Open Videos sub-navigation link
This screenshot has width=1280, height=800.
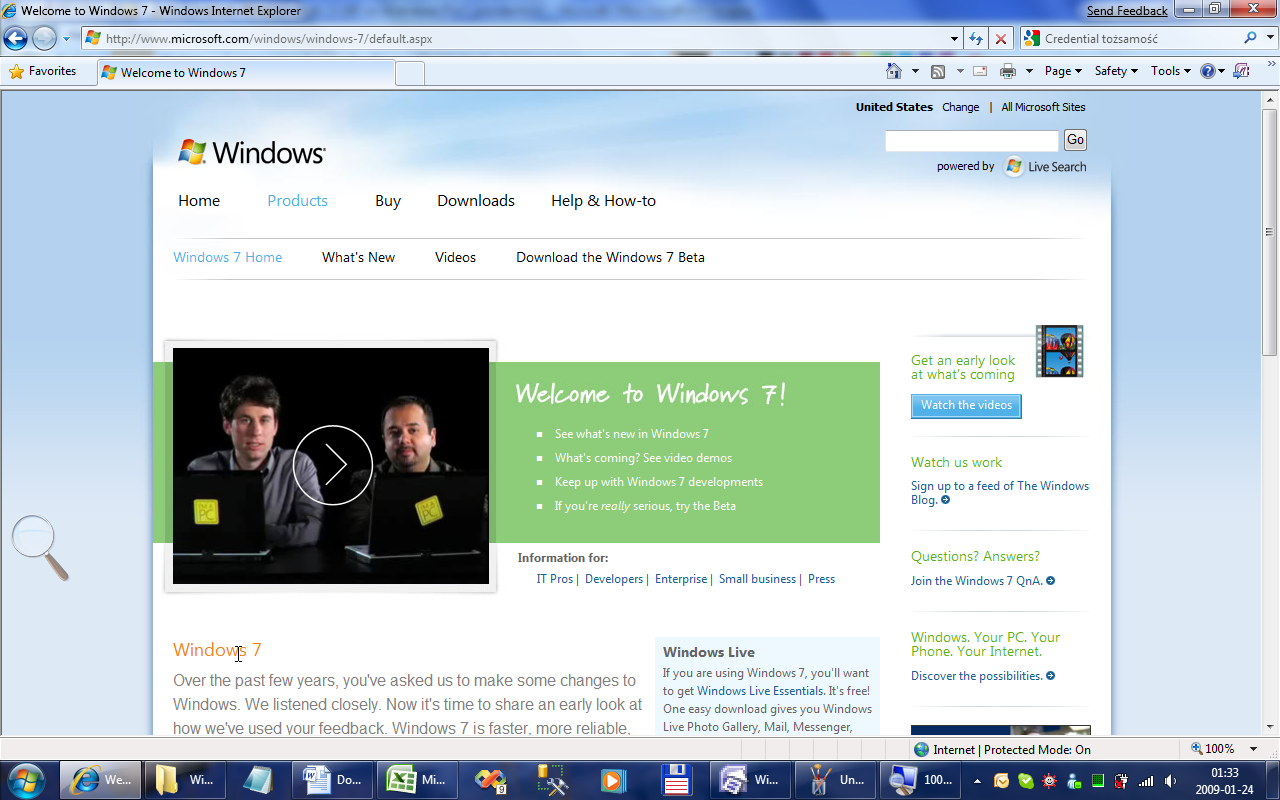click(x=455, y=257)
